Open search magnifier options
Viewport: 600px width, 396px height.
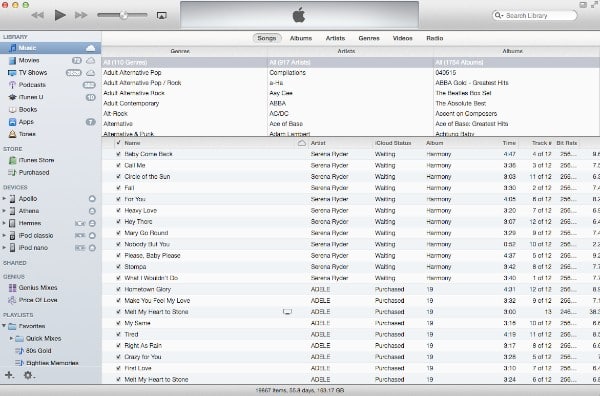(498, 15)
